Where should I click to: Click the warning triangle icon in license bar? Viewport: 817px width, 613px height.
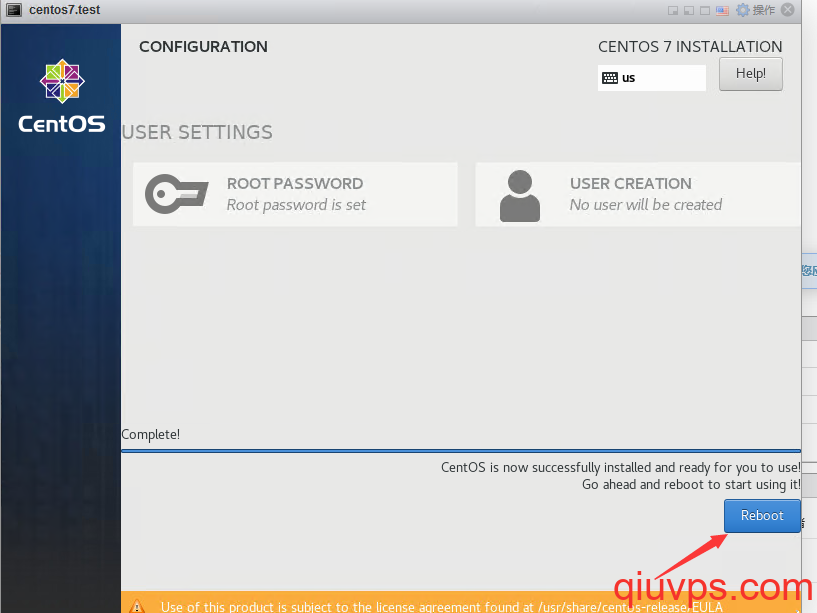point(137,606)
